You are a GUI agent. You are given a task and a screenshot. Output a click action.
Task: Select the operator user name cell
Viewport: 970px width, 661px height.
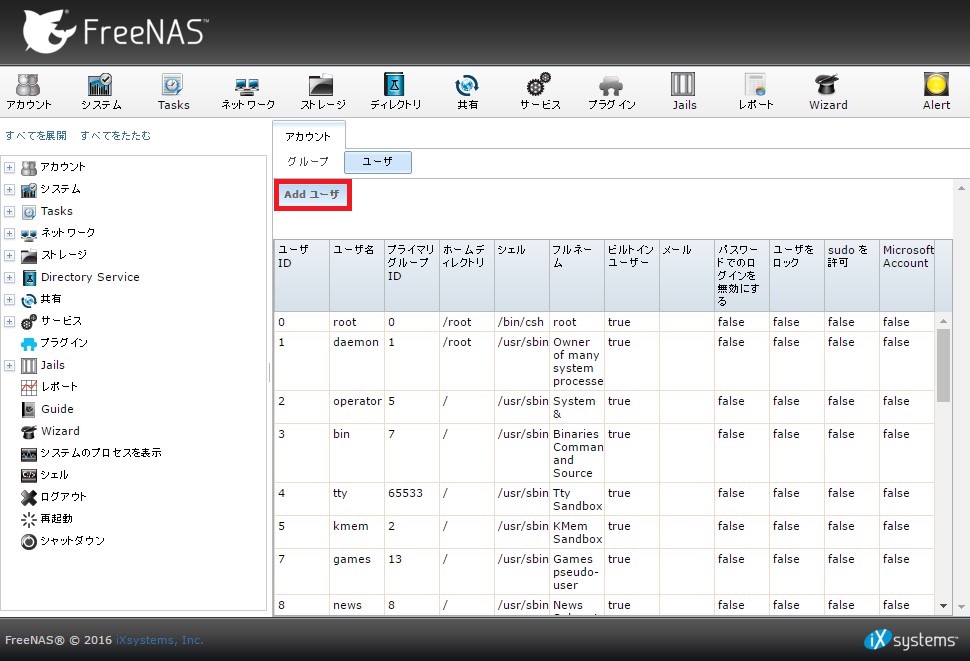tap(357, 407)
